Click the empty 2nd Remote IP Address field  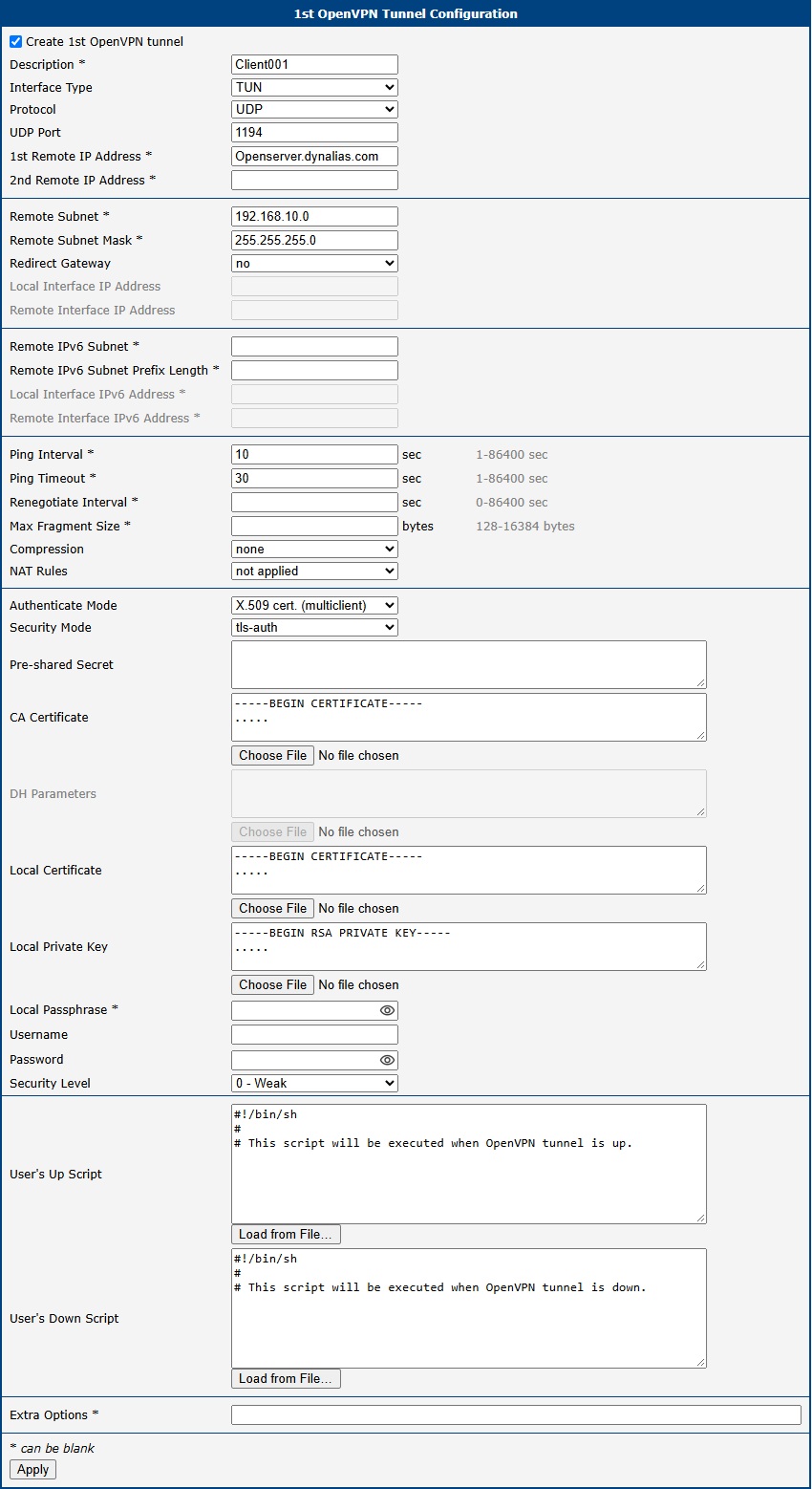tap(314, 180)
